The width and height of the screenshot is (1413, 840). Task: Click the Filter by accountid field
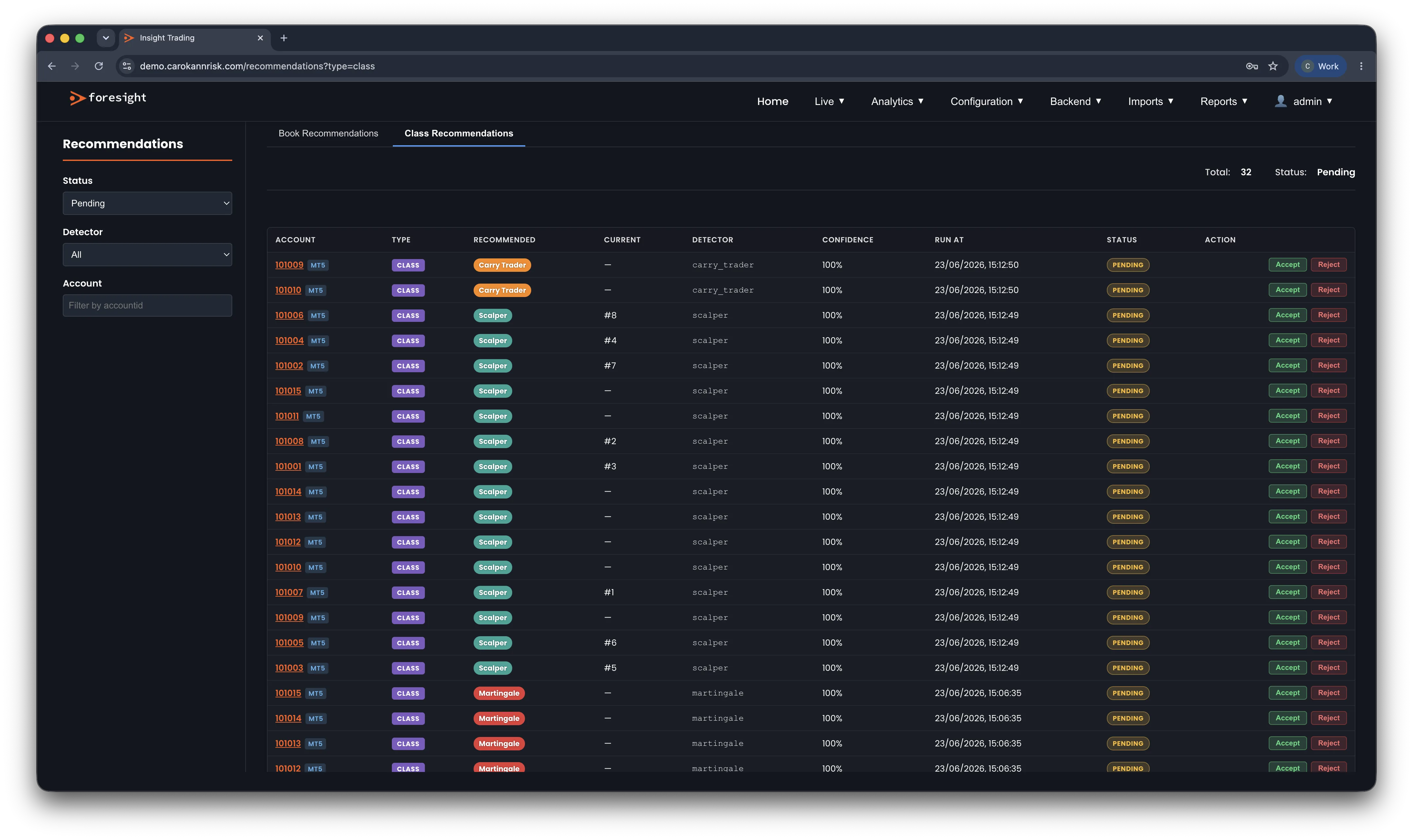tap(147, 306)
